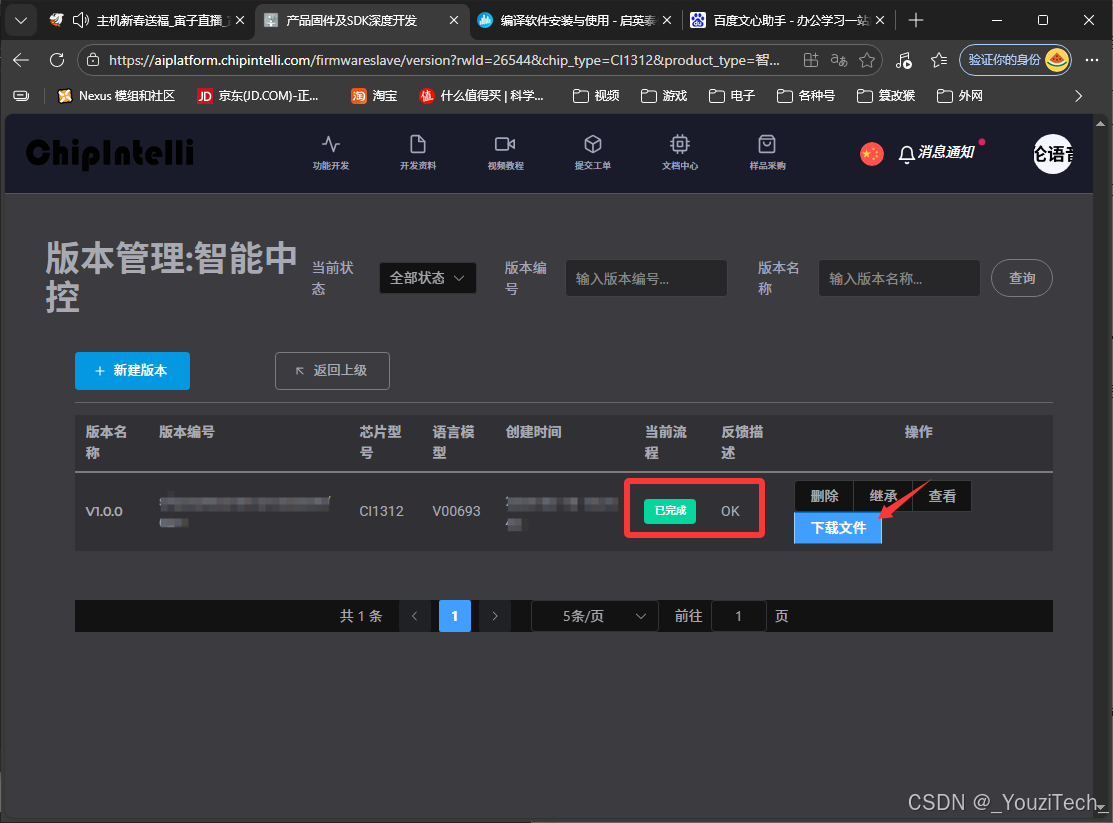Click the CI1312 chip model cell
1113x823 pixels.
pyautogui.click(x=381, y=511)
